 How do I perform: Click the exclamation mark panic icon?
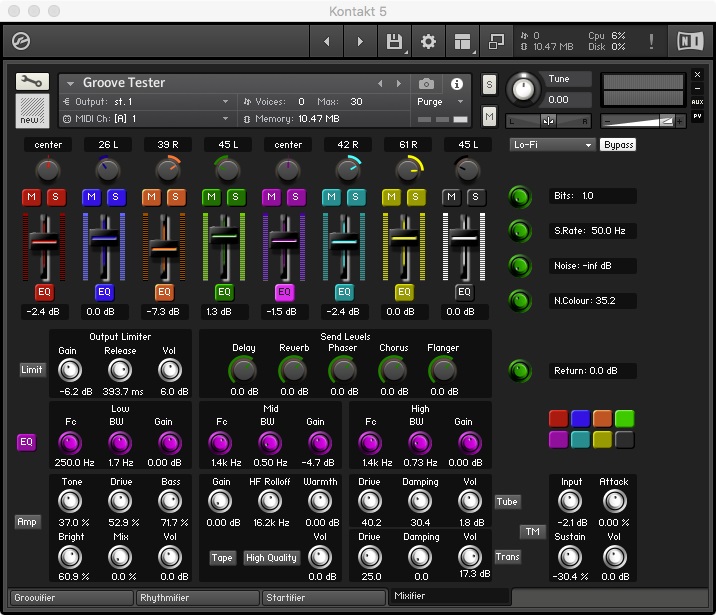click(x=652, y=42)
